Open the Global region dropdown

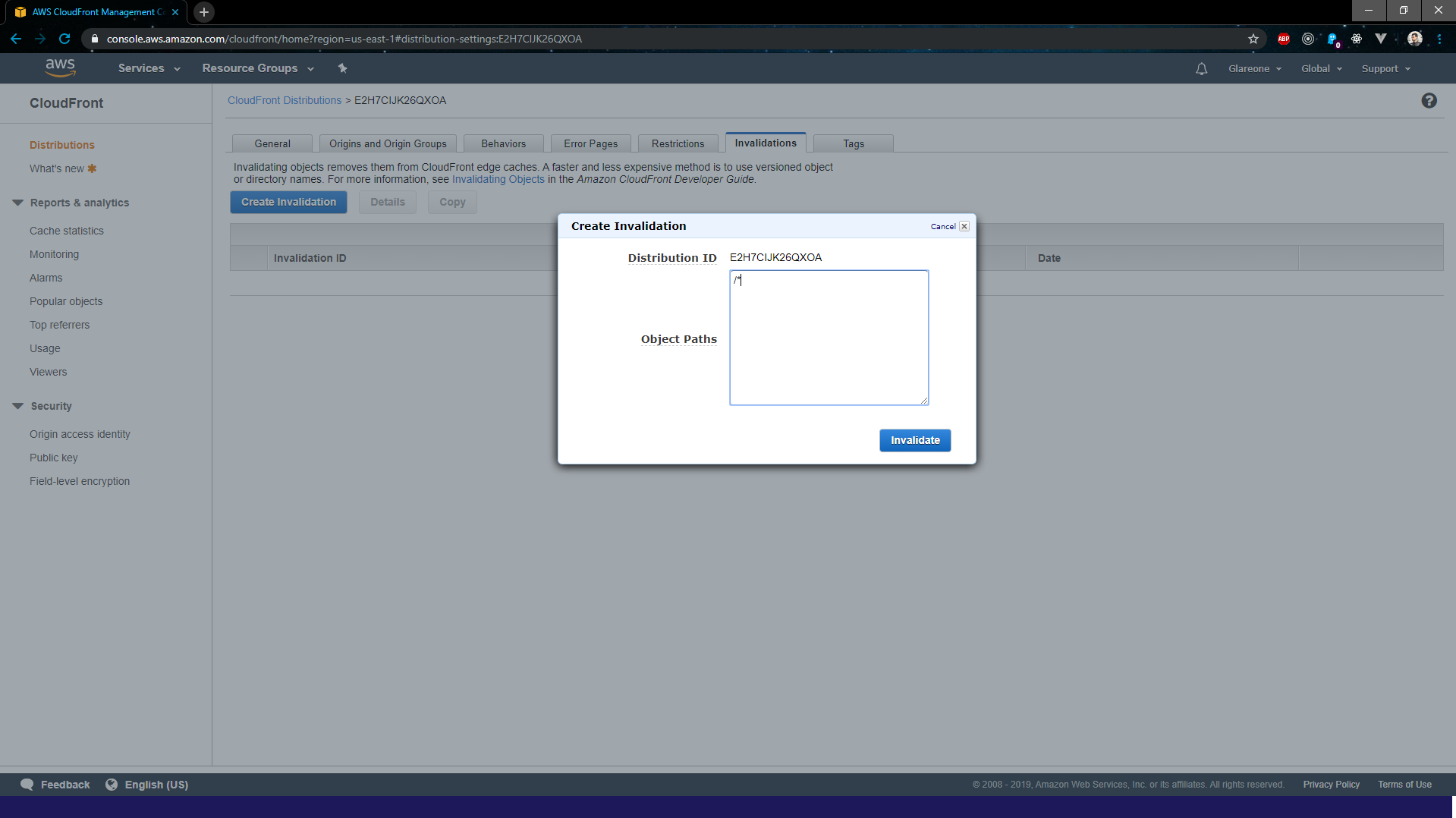[1322, 69]
